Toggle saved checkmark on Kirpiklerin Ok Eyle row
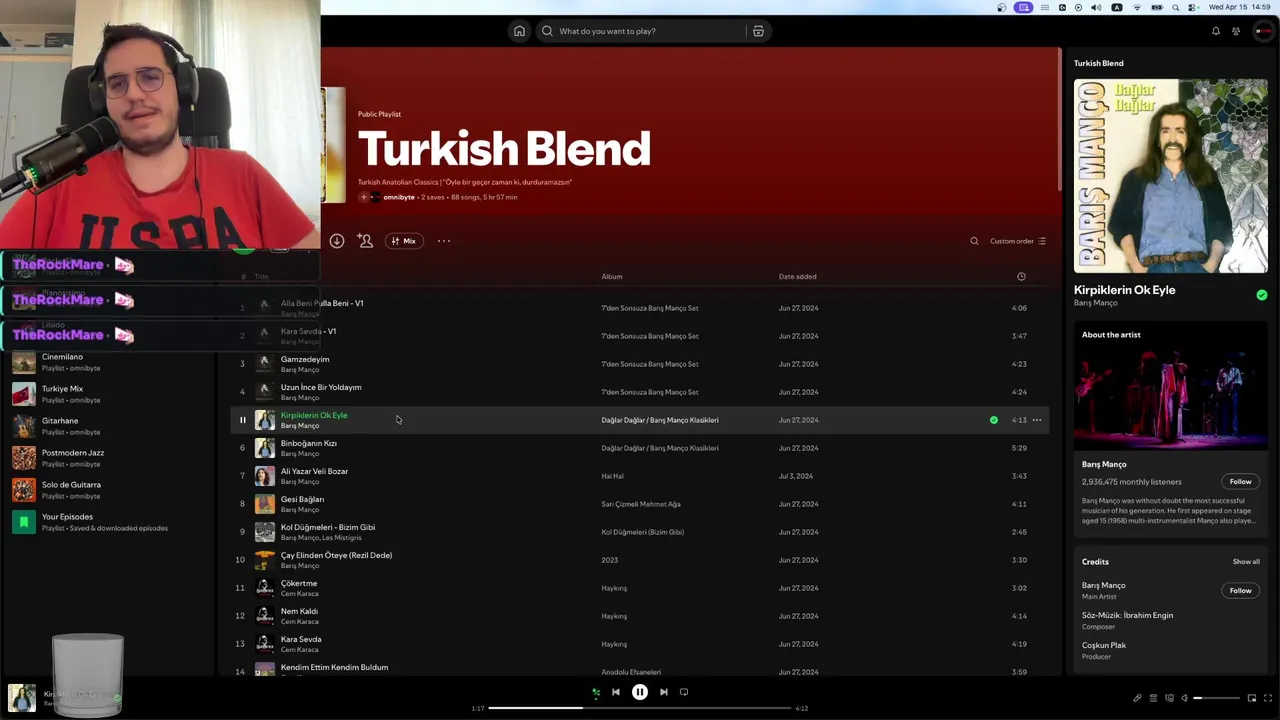This screenshot has height=720, width=1280. pyautogui.click(x=994, y=420)
